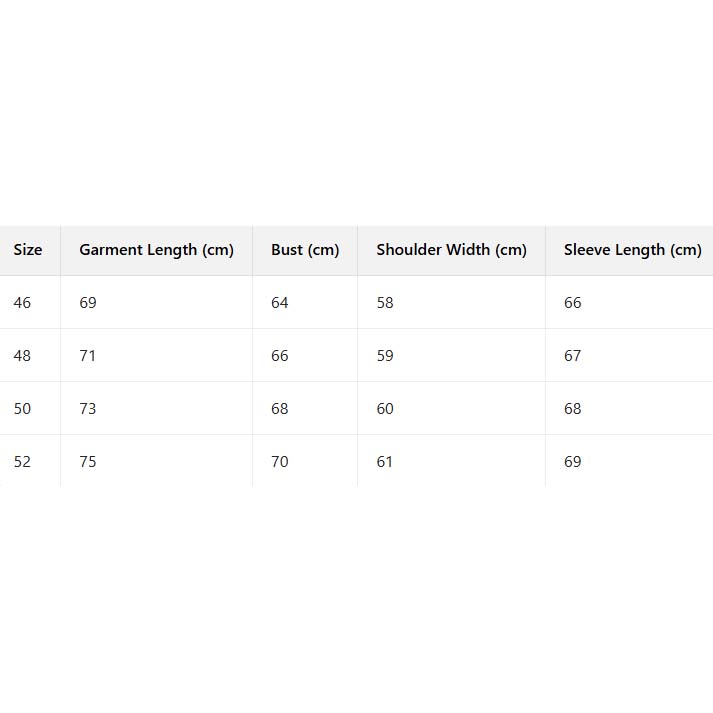713x713 pixels.
Task: Select sleeve length value 69 for size 52
Action: click(572, 462)
